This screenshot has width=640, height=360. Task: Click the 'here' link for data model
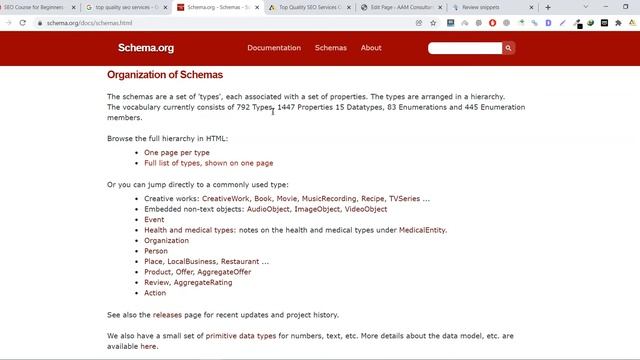tap(148, 346)
